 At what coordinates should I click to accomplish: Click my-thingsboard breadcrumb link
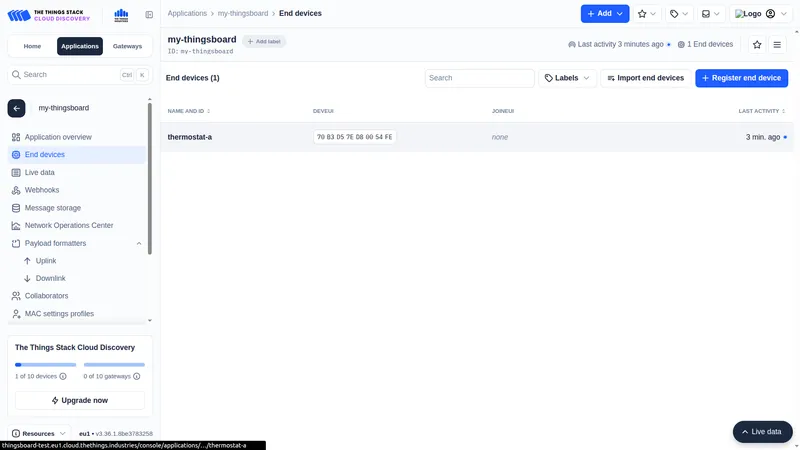[243, 13]
